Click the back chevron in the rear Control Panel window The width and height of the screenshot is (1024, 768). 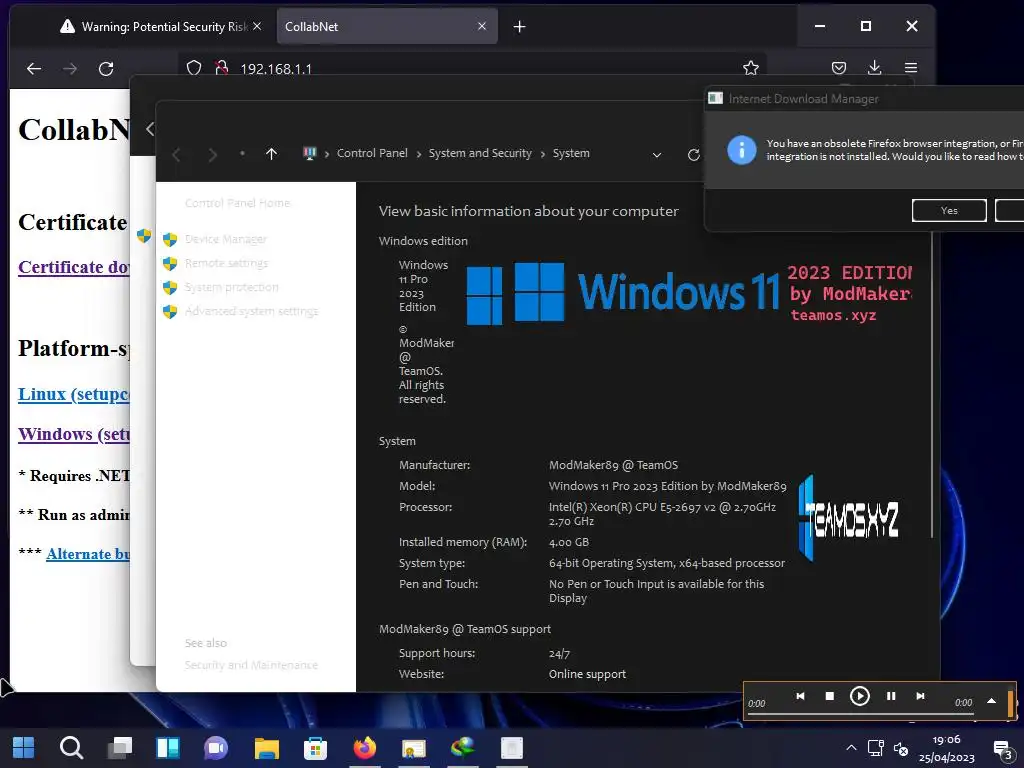point(150,129)
